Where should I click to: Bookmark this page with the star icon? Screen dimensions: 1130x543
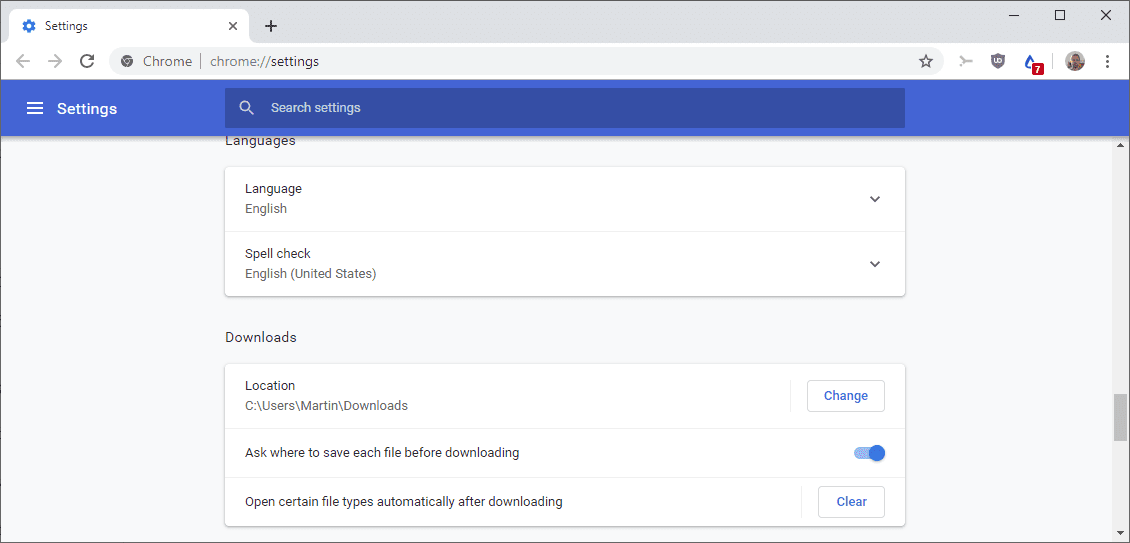[x=926, y=61]
